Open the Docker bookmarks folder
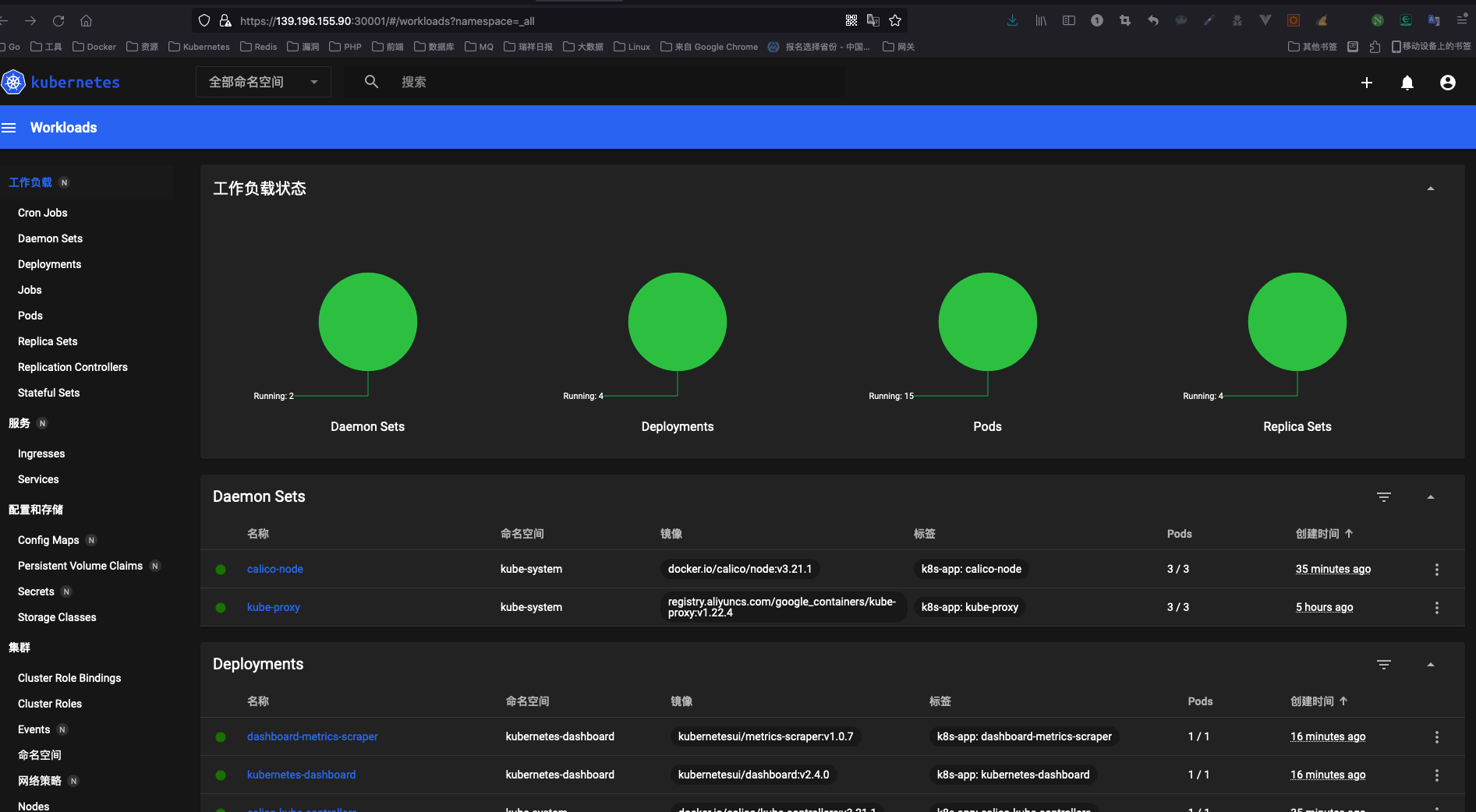This screenshot has height=812, width=1476. [94, 47]
